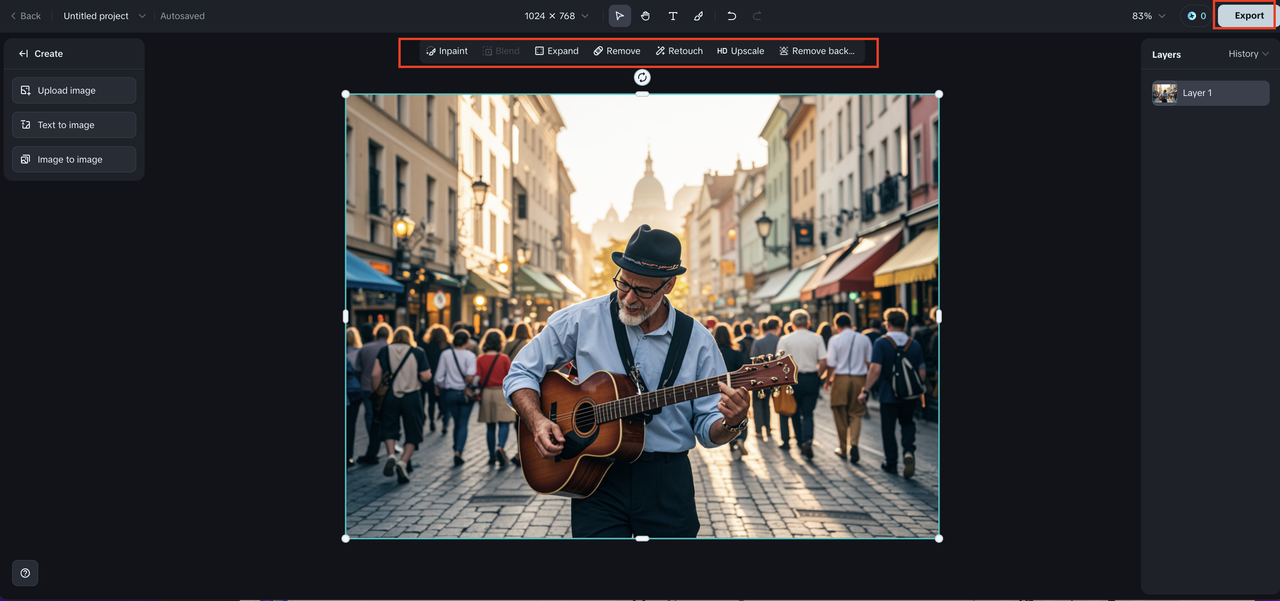Click the rotate handle above the image
The image size is (1280, 601).
tap(642, 77)
